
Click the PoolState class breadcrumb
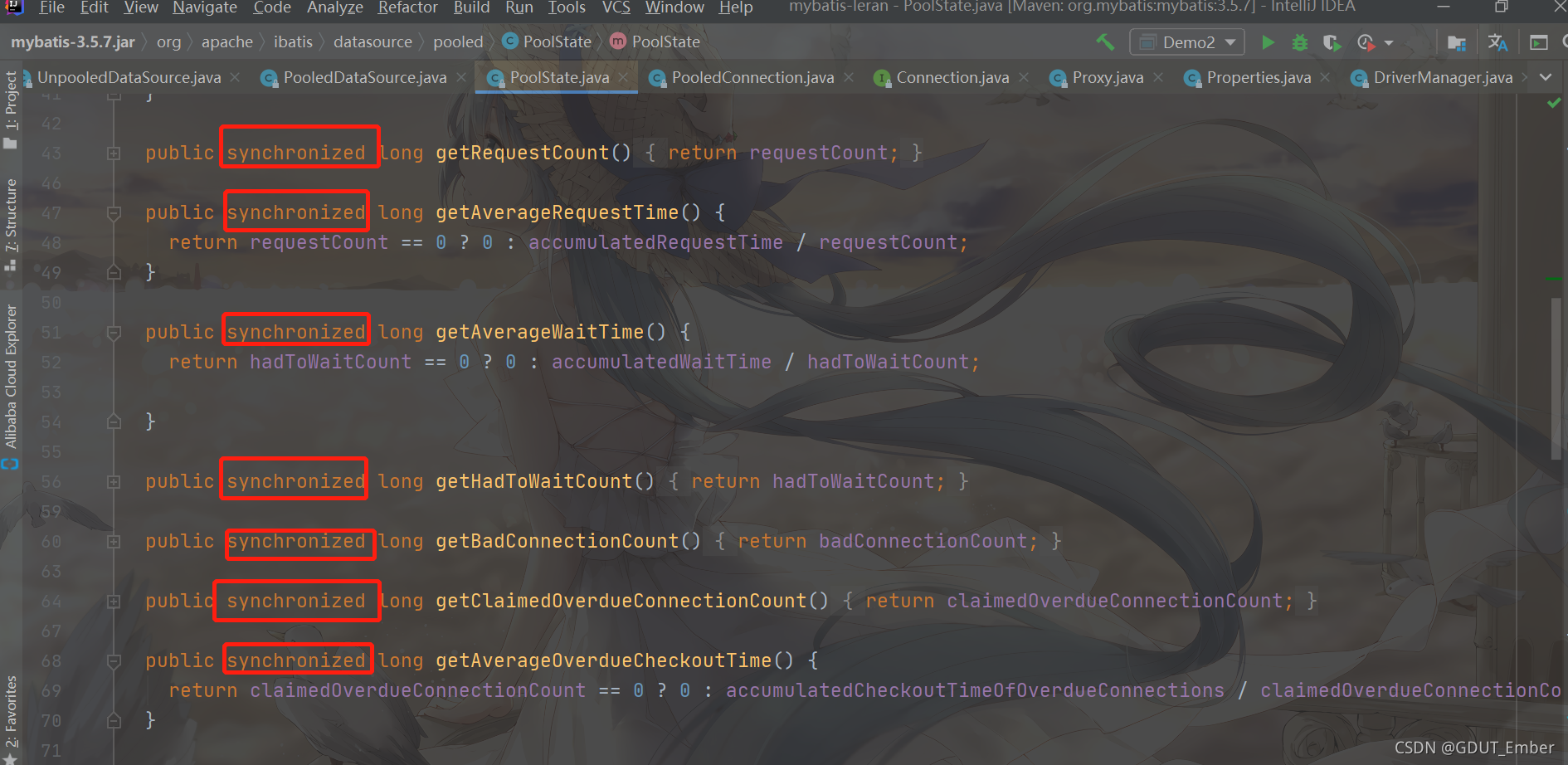(x=548, y=41)
